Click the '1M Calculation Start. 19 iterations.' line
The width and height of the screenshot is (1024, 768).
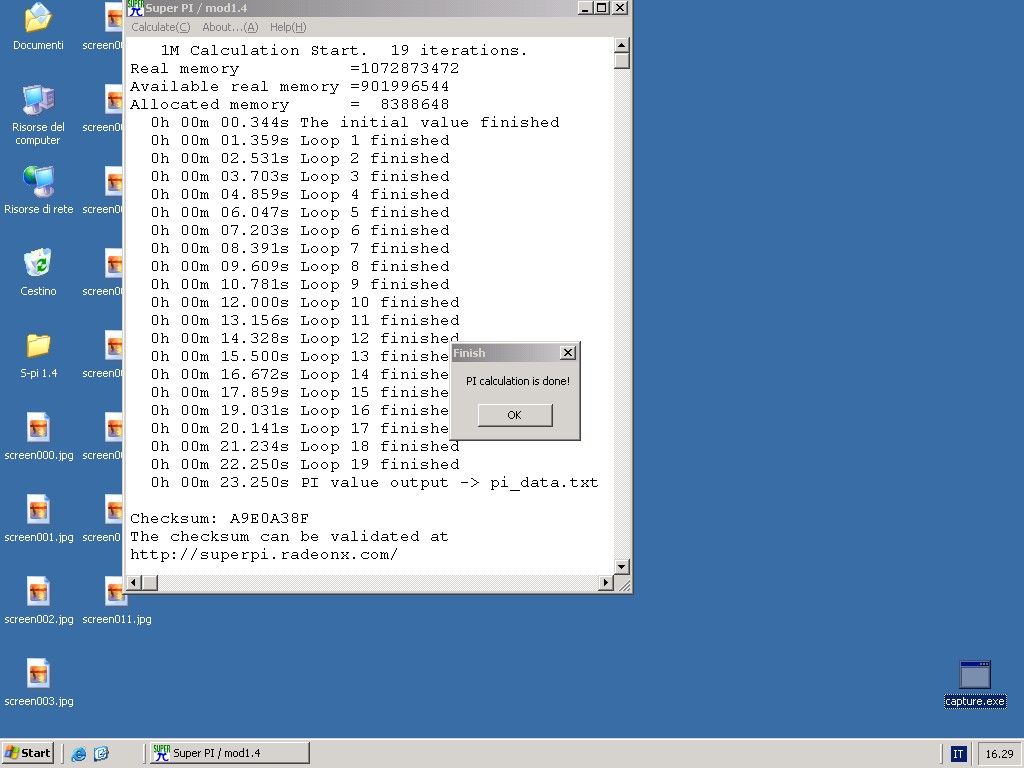pyautogui.click(x=344, y=50)
